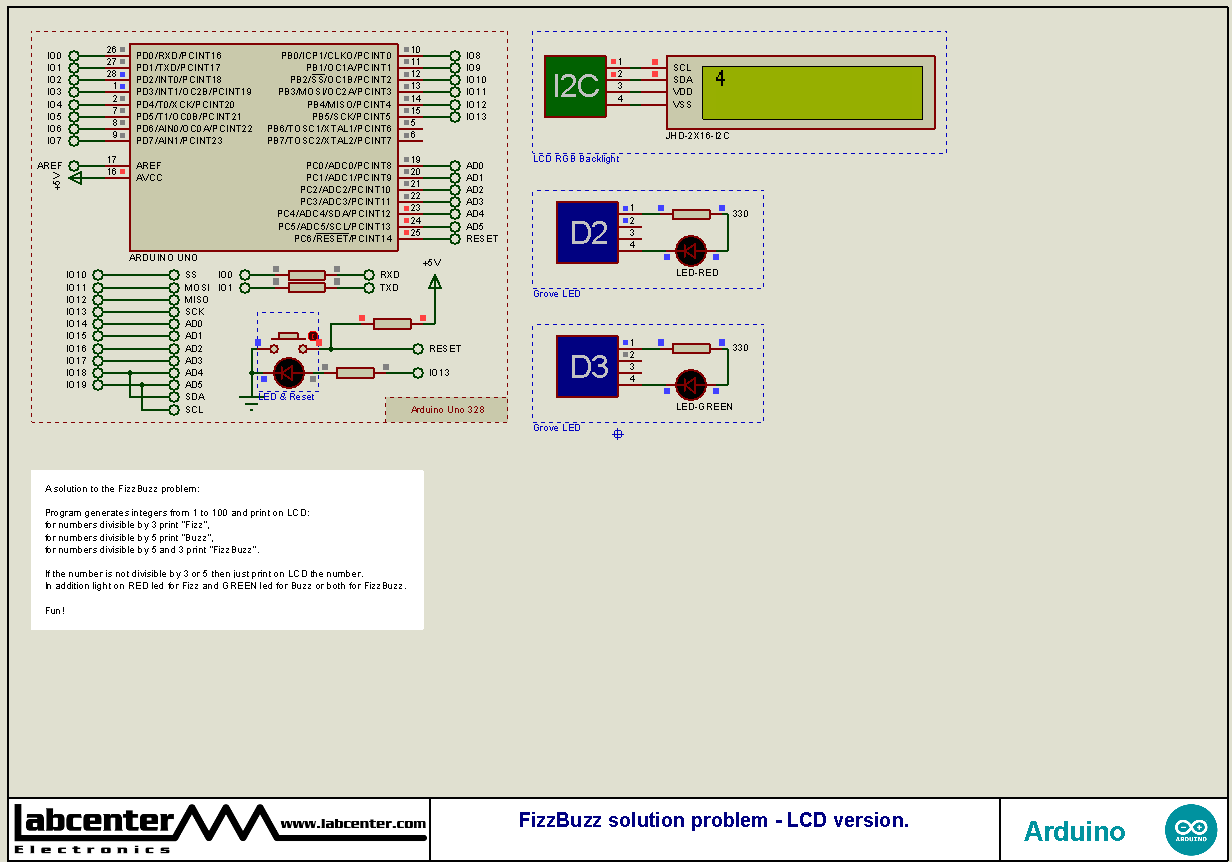The image size is (1232, 862).
Task: Toggle the red state indicator on pin PB0
Action: click(x=405, y=48)
